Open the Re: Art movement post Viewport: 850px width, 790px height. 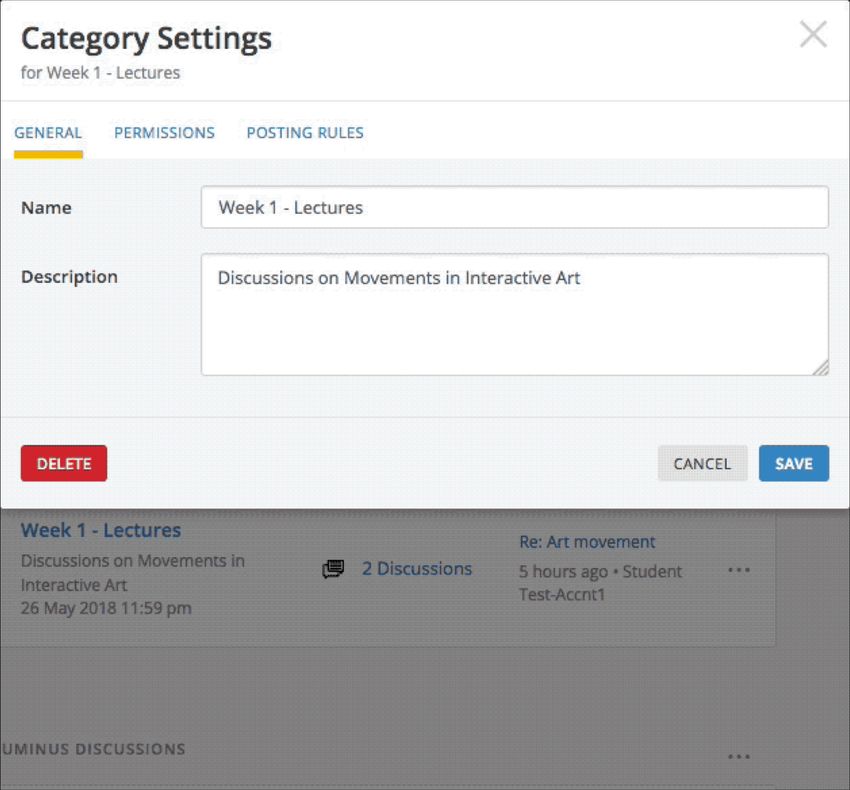click(x=587, y=542)
